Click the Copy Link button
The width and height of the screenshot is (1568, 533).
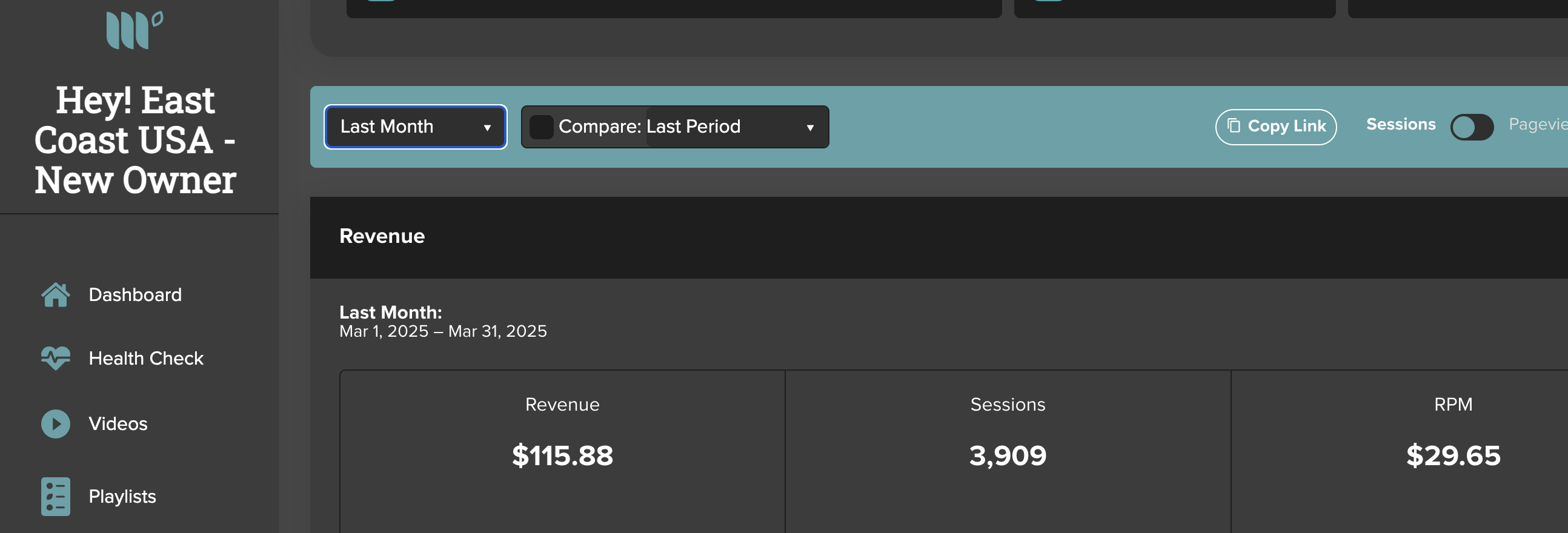tap(1276, 127)
